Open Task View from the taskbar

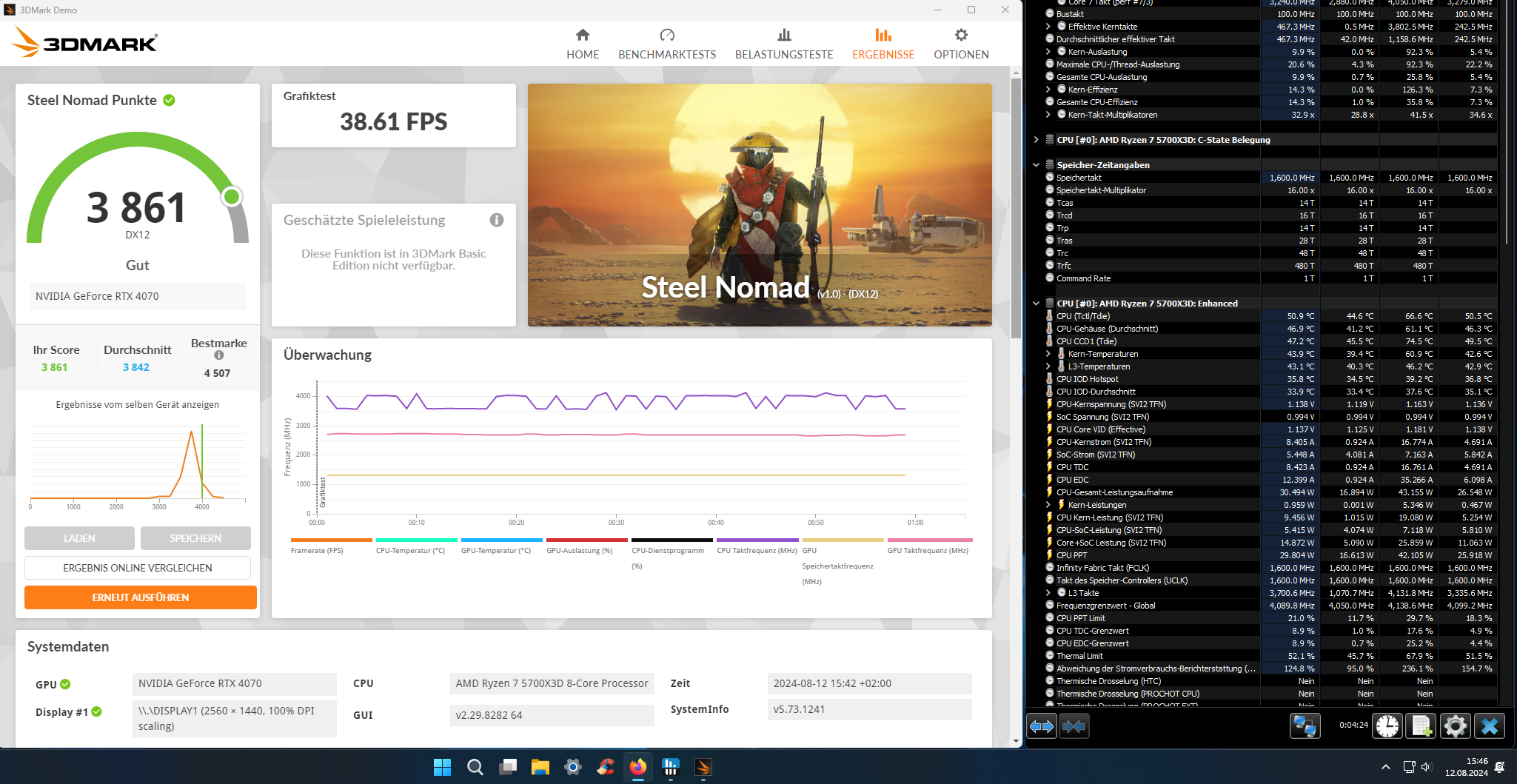point(508,767)
